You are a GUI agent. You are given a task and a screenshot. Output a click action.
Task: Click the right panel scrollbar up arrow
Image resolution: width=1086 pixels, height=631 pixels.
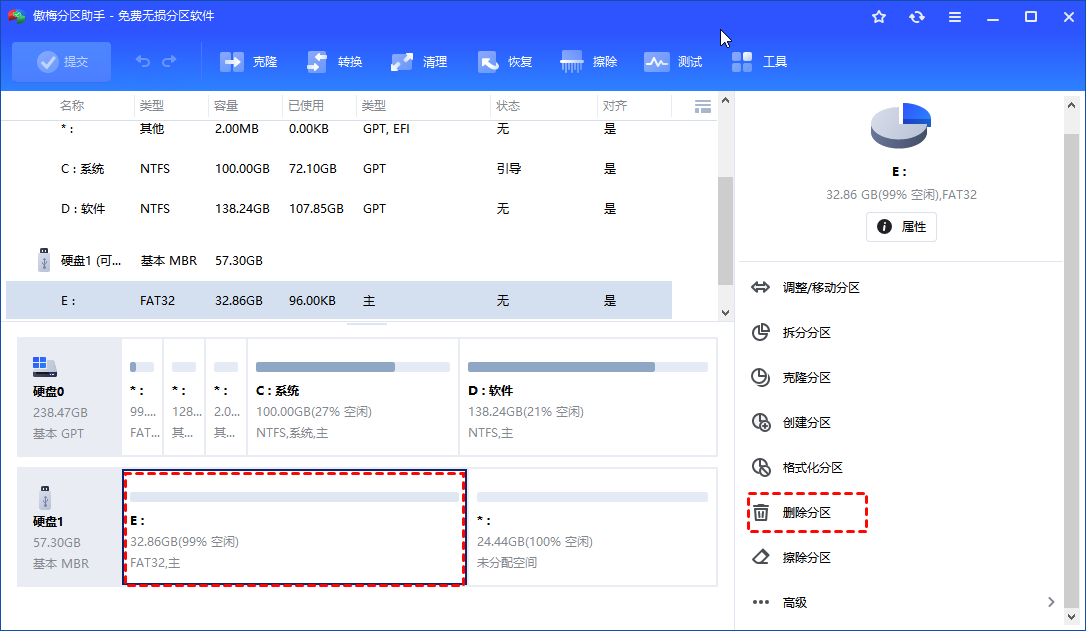pyautogui.click(x=1071, y=106)
